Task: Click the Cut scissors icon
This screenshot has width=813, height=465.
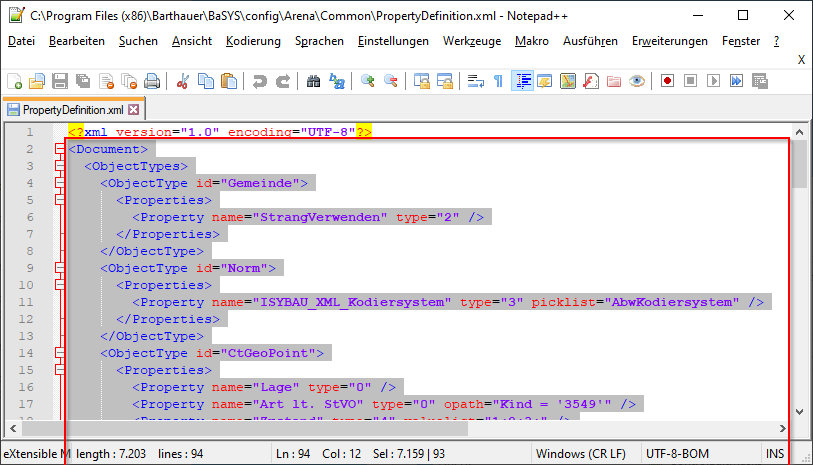Action: coord(183,81)
